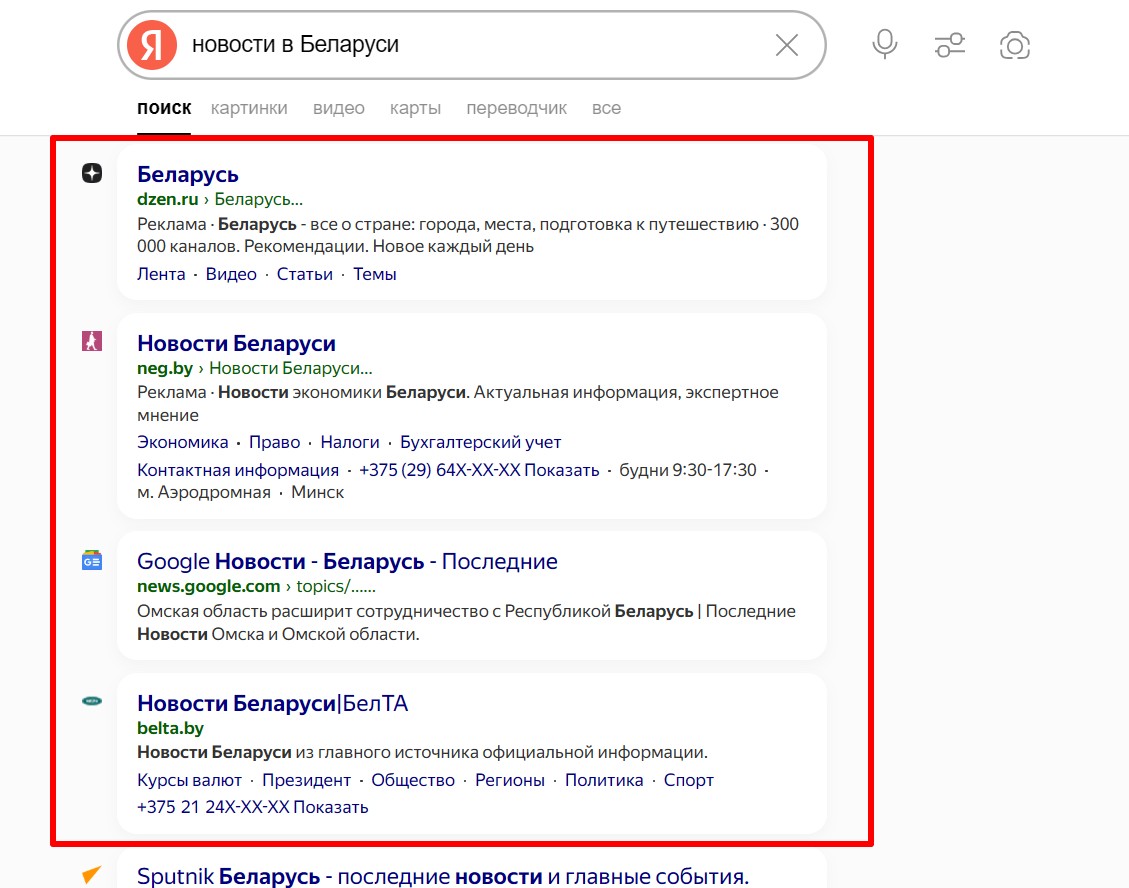Open the neg.by result title Новости Беларуси
1129x888 pixels.
pos(236,344)
